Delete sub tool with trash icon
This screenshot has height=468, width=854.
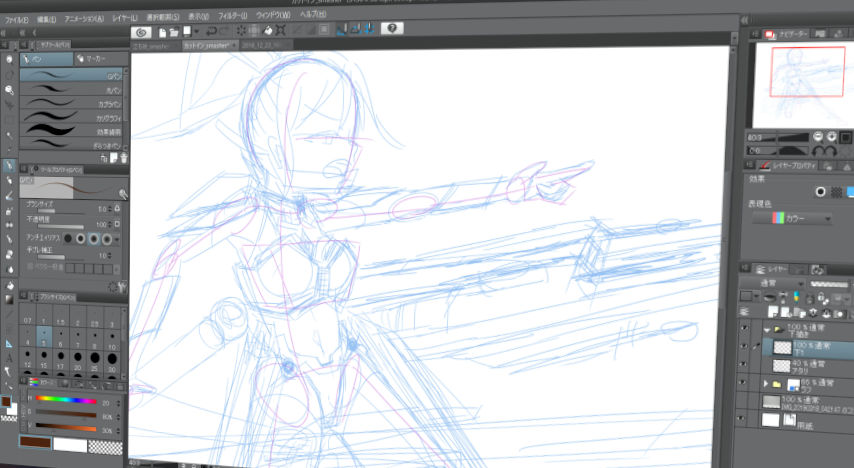click(124, 157)
